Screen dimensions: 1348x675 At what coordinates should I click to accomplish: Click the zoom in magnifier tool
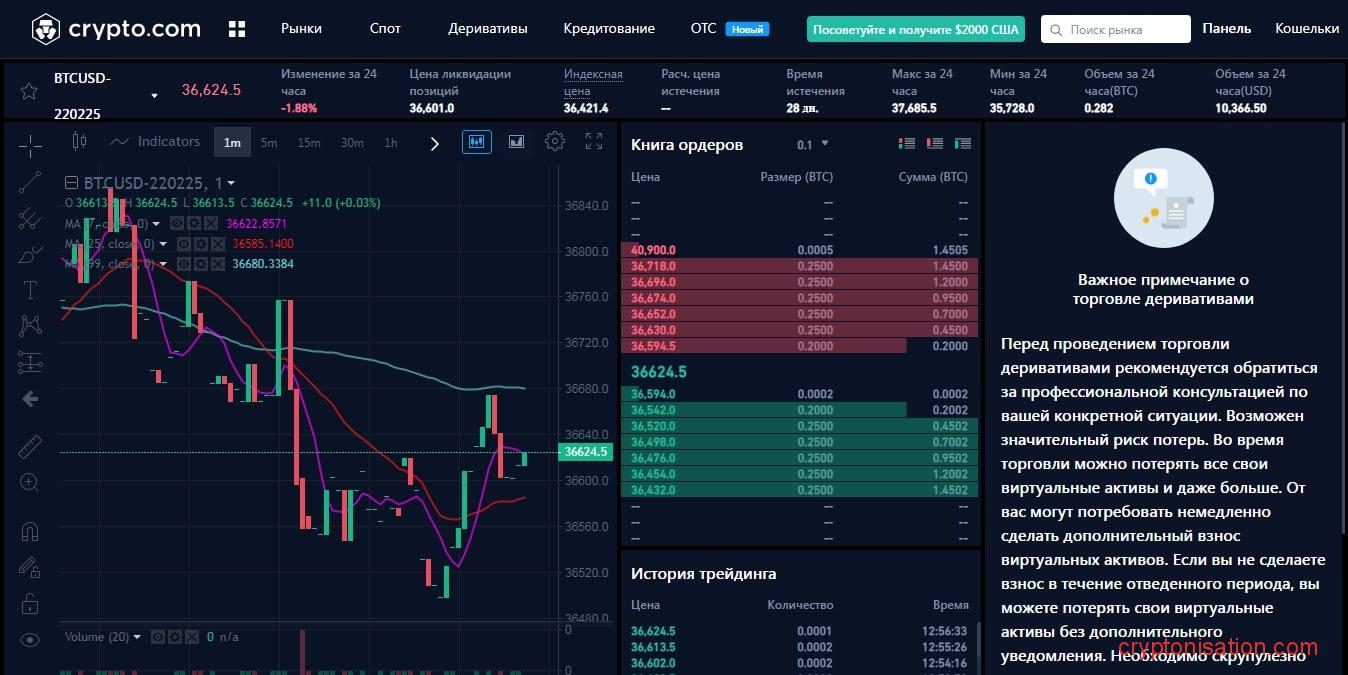(30, 482)
